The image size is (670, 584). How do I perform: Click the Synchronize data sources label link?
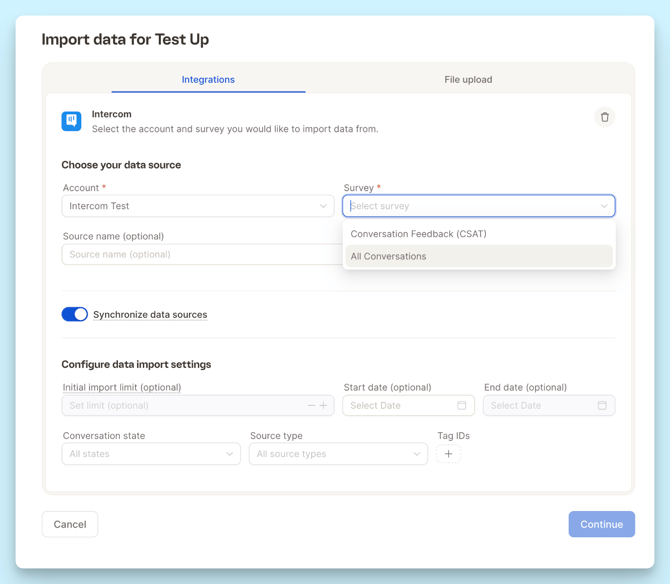point(150,315)
